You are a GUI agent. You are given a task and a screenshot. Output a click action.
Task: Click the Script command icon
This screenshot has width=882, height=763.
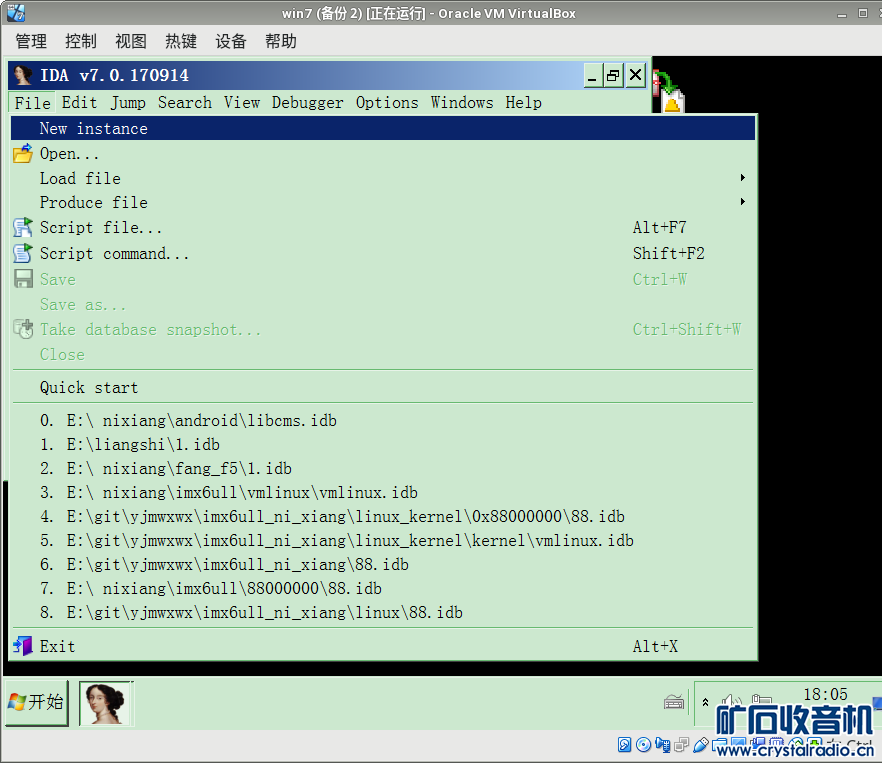coord(23,253)
